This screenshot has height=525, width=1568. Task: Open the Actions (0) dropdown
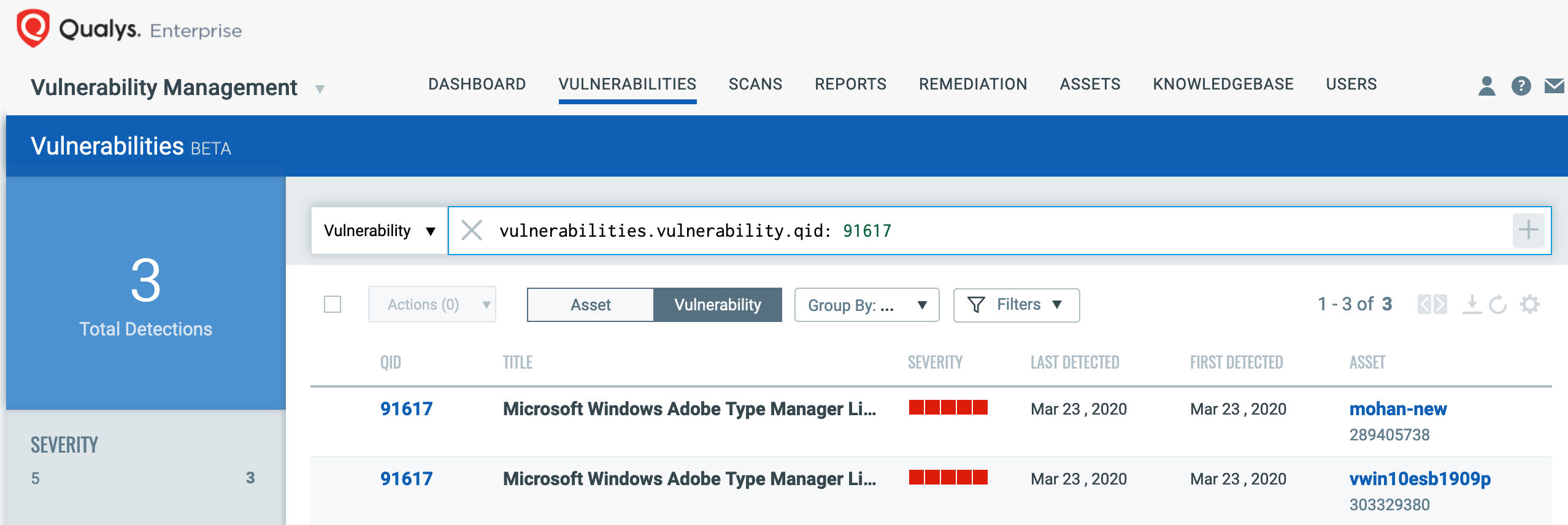pyautogui.click(x=432, y=304)
